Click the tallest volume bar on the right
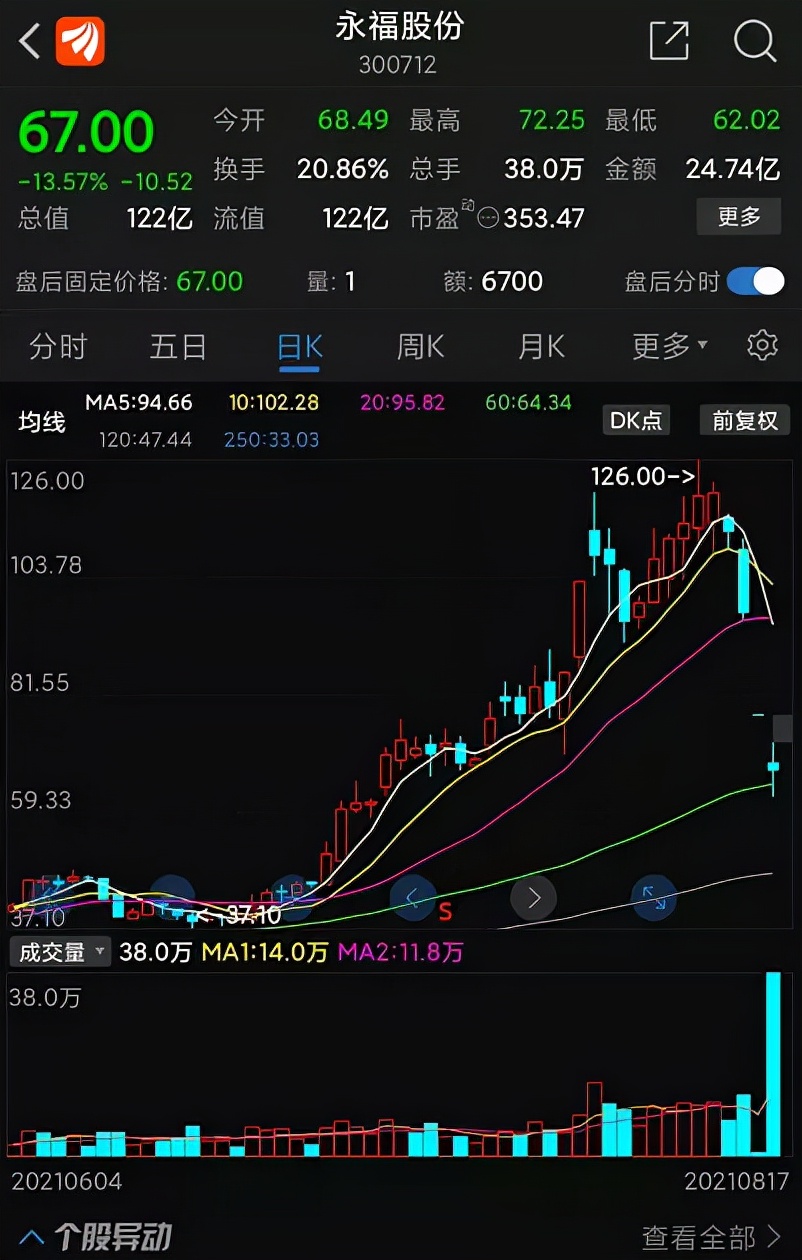Image resolution: width=802 pixels, height=1260 pixels. click(x=775, y=1060)
